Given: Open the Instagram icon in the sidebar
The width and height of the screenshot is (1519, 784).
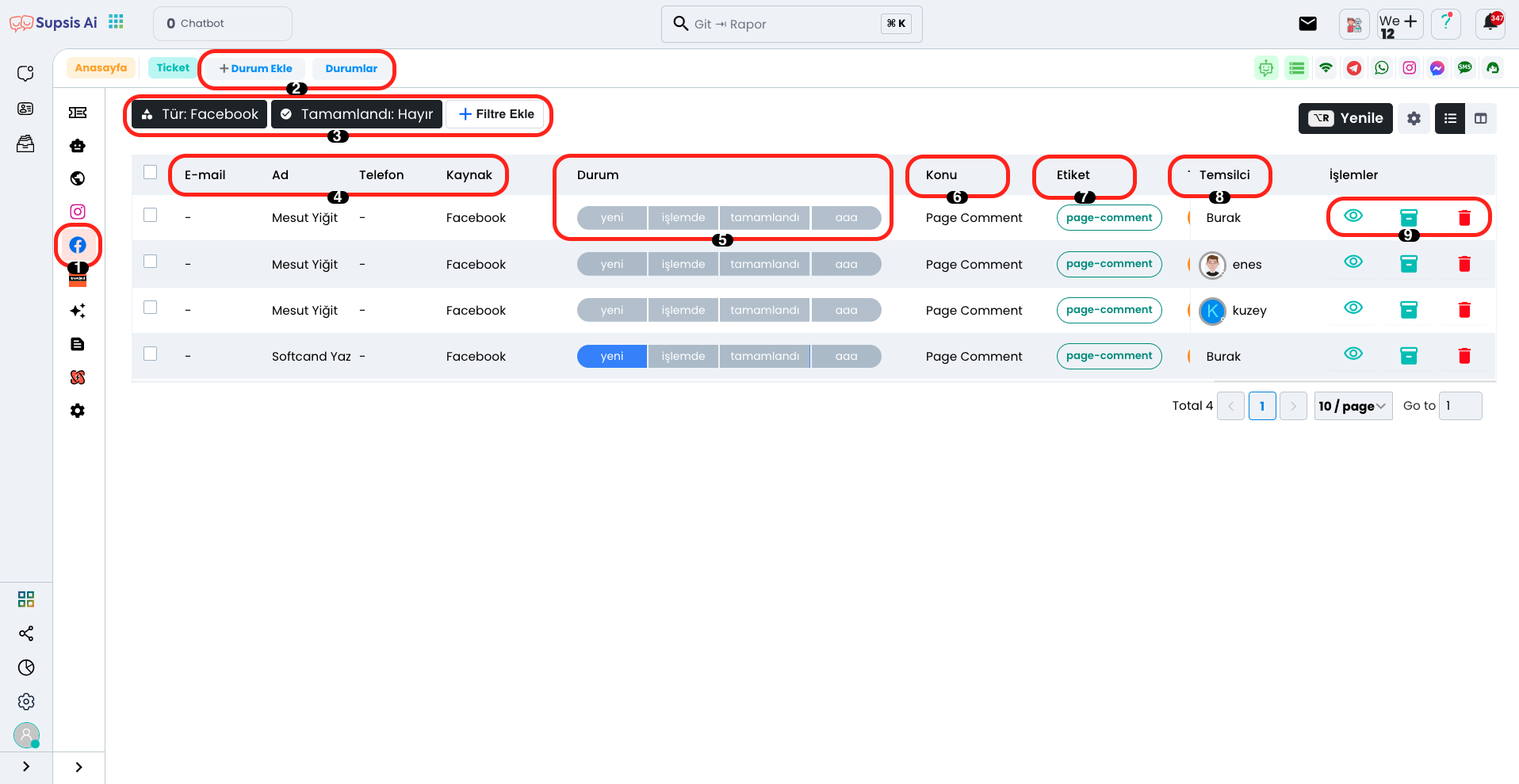Looking at the screenshot, I should [78, 212].
